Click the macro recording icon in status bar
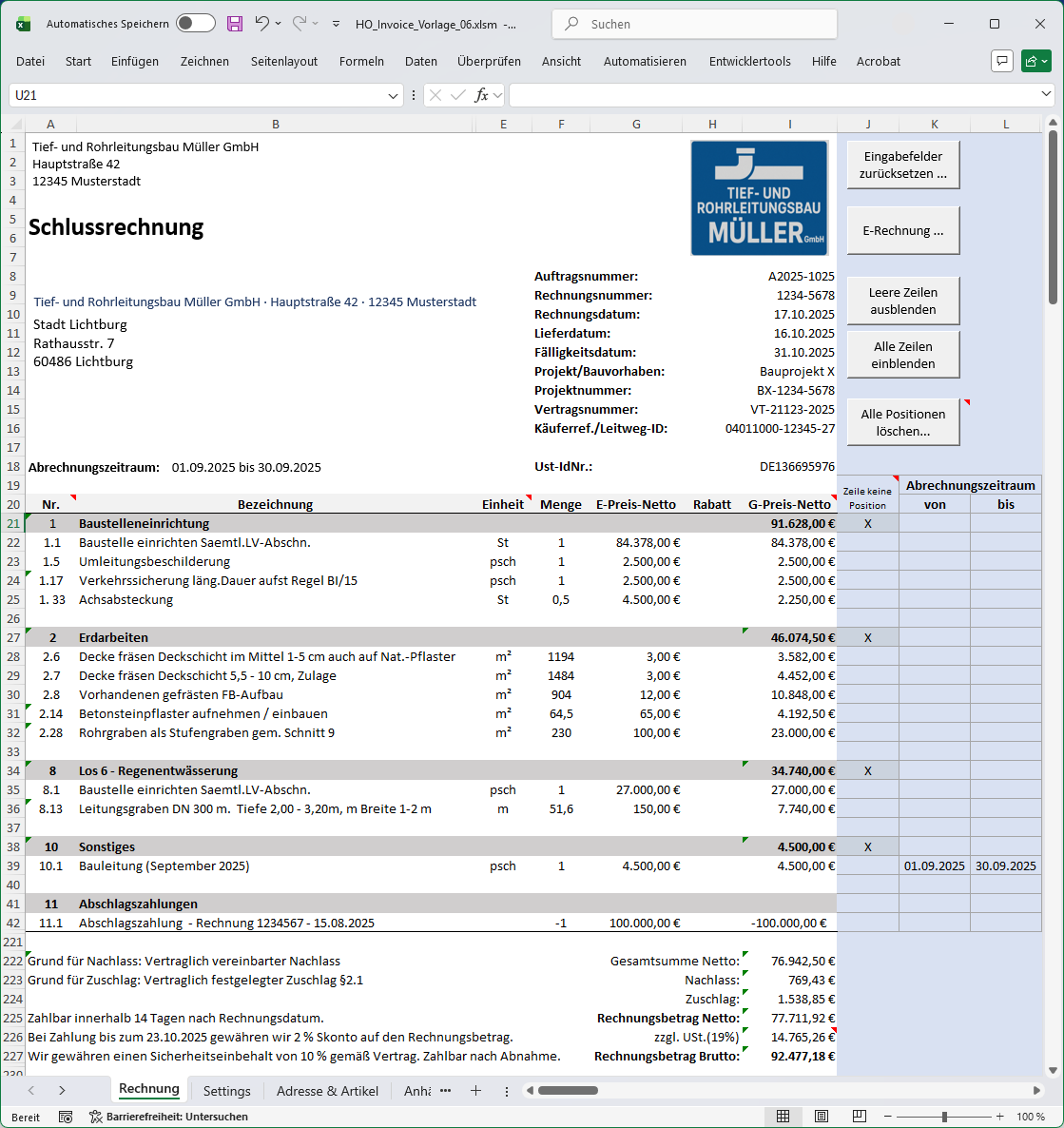The height and width of the screenshot is (1128, 1064). tap(66, 1117)
